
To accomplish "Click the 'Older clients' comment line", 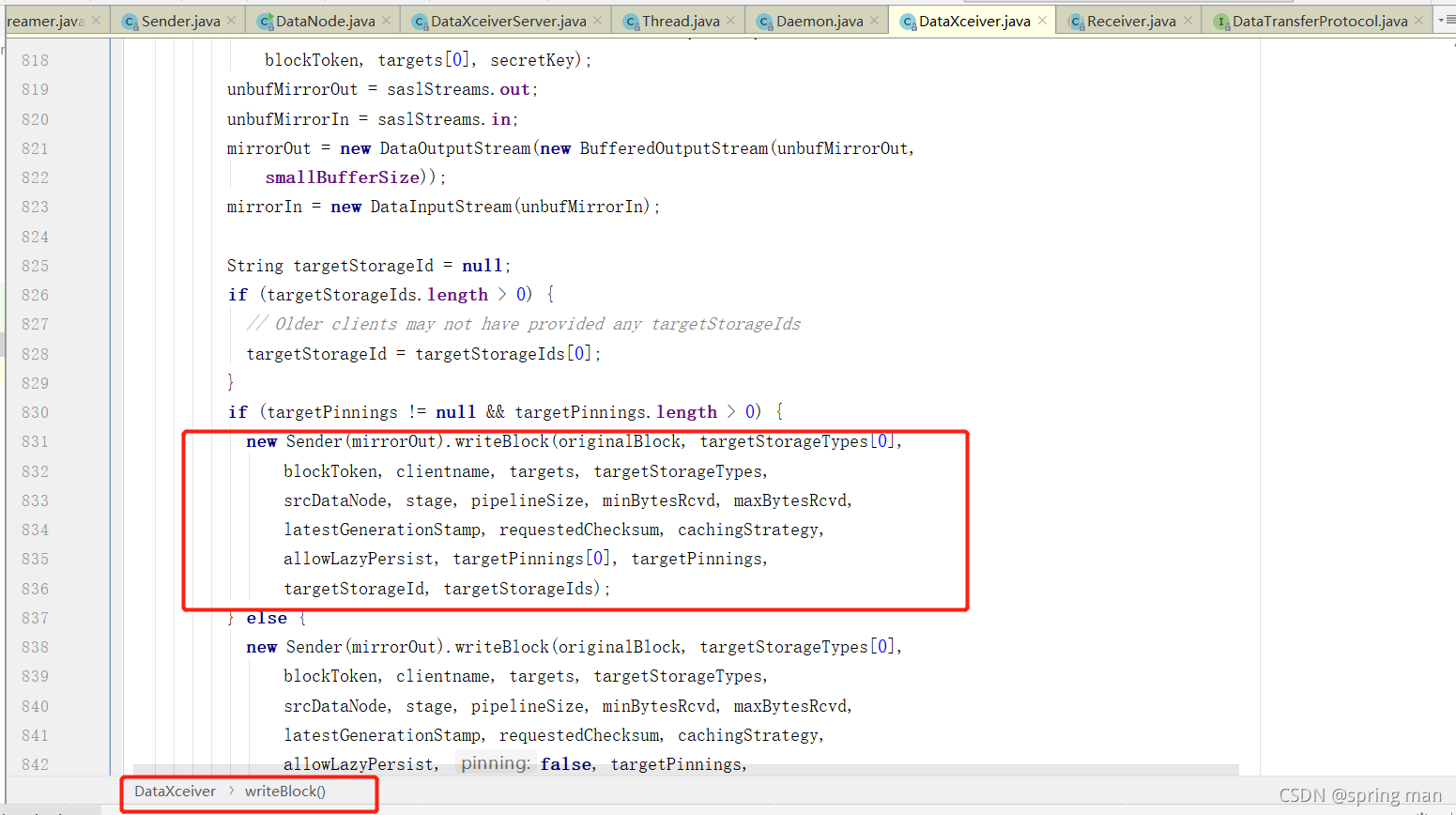I will [524, 324].
